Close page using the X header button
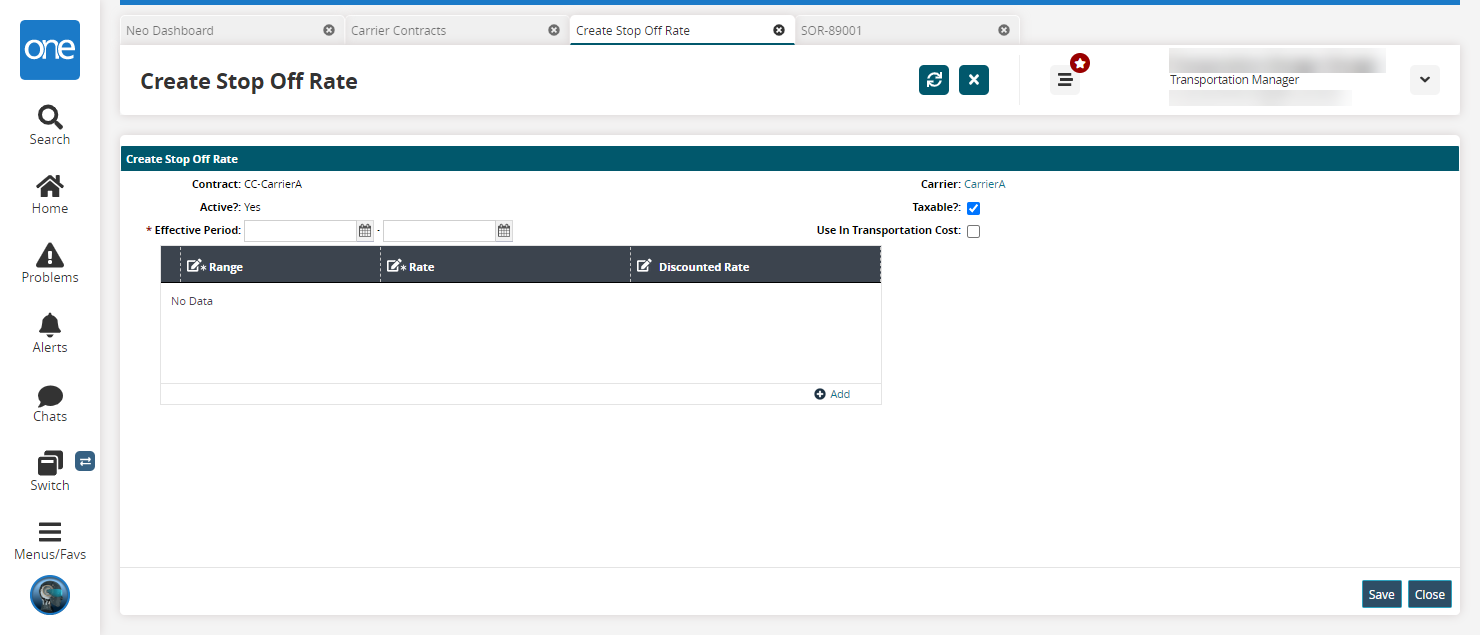The width and height of the screenshot is (1480, 635). tap(974, 80)
